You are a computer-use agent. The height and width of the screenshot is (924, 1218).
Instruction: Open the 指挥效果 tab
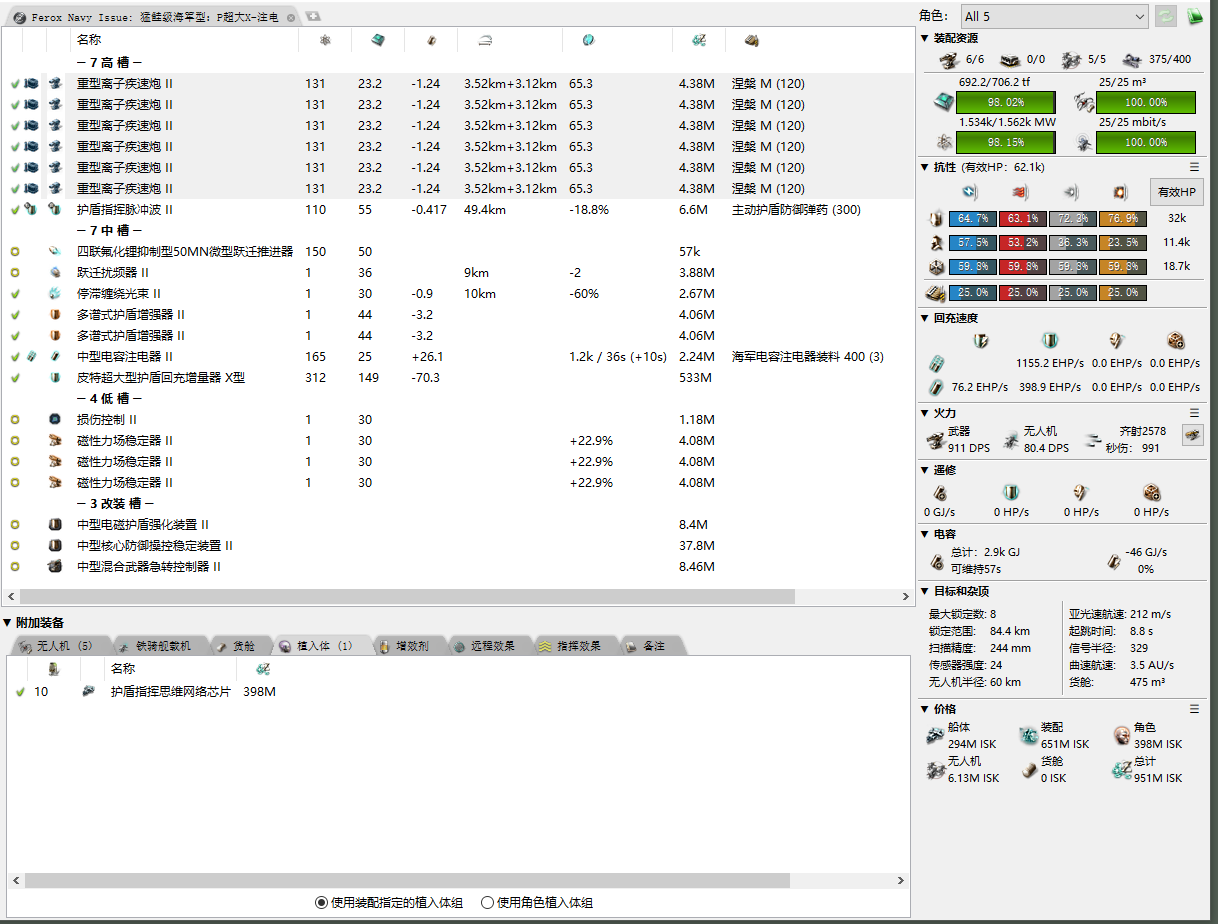pos(572,646)
